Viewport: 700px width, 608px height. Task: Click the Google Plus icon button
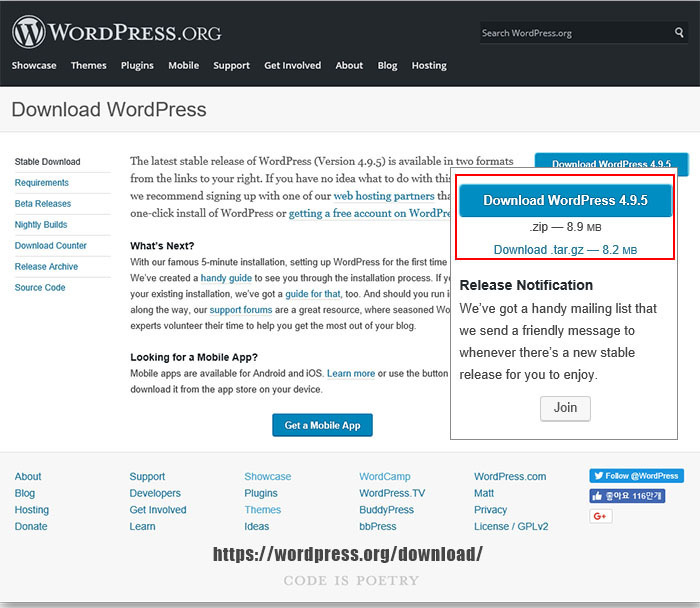click(600, 516)
